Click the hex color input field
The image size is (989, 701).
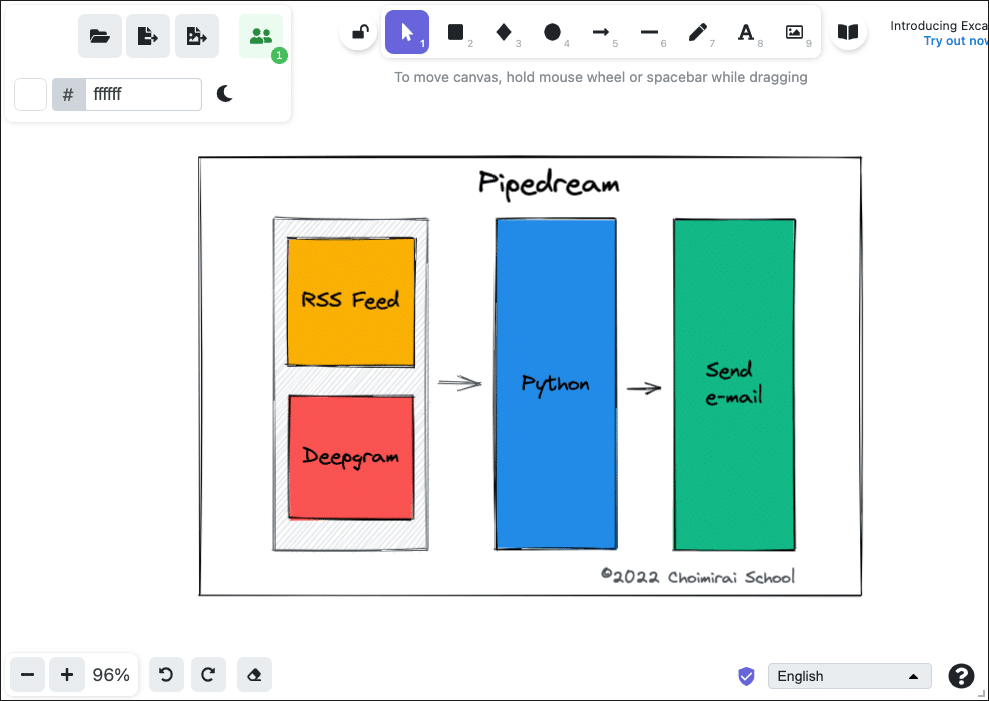point(143,95)
